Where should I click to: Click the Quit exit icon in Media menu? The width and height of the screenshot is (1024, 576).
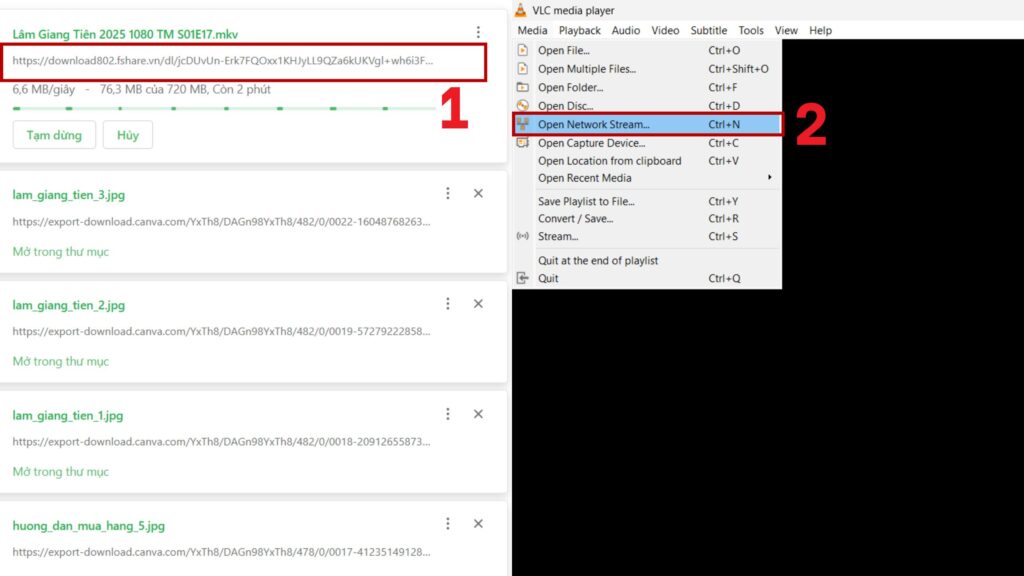click(x=522, y=278)
